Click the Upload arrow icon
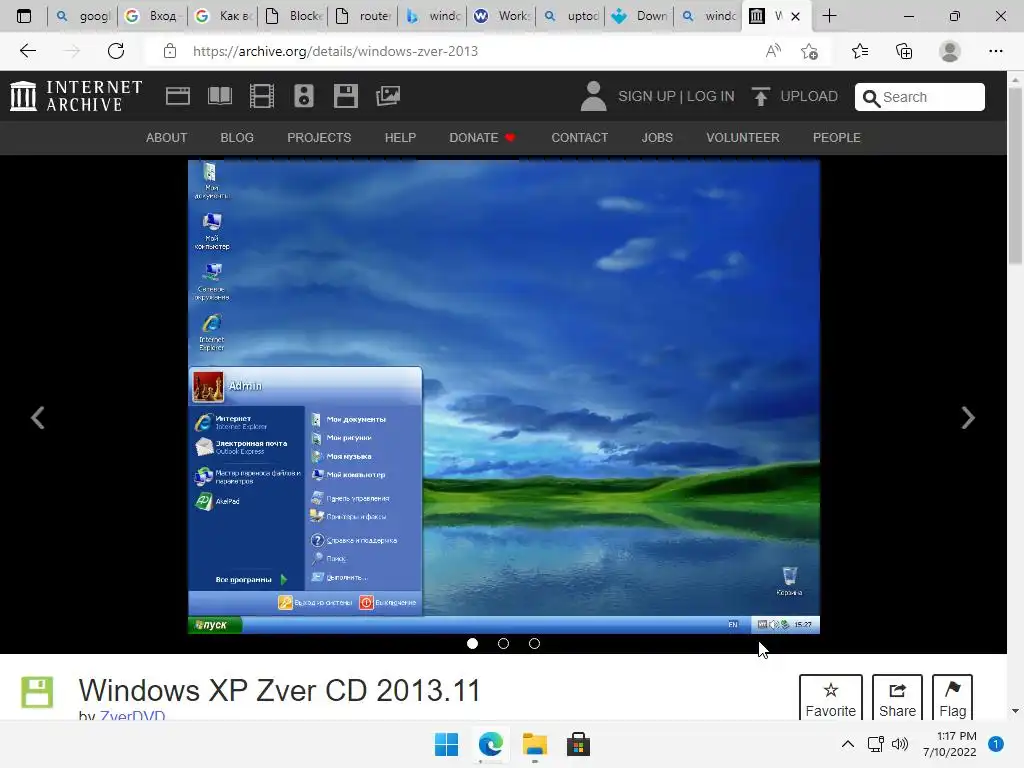Image resolution: width=1024 pixels, height=768 pixels. tap(760, 96)
